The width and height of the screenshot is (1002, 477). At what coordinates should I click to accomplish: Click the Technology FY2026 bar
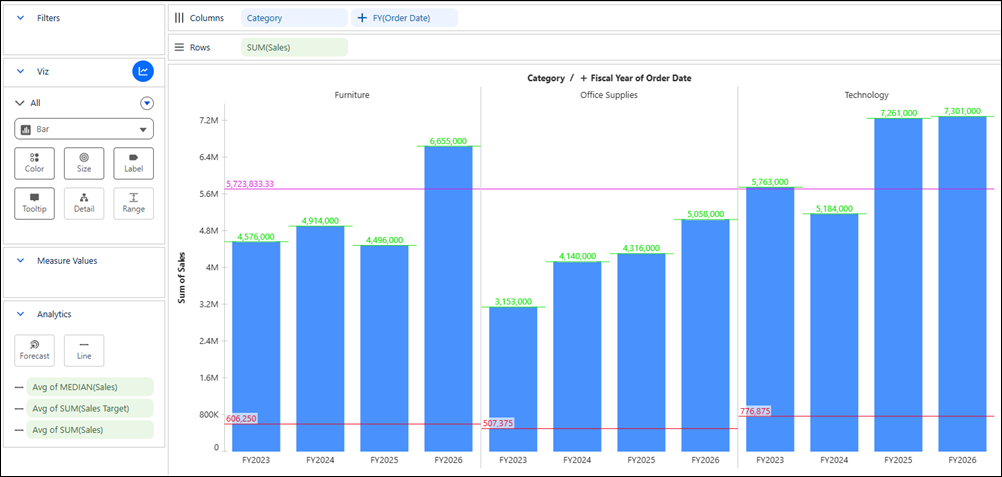pyautogui.click(x=962, y=284)
